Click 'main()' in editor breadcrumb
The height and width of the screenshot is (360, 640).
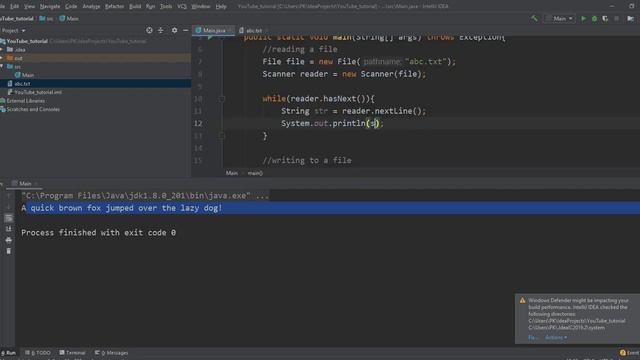pyautogui.click(x=255, y=173)
